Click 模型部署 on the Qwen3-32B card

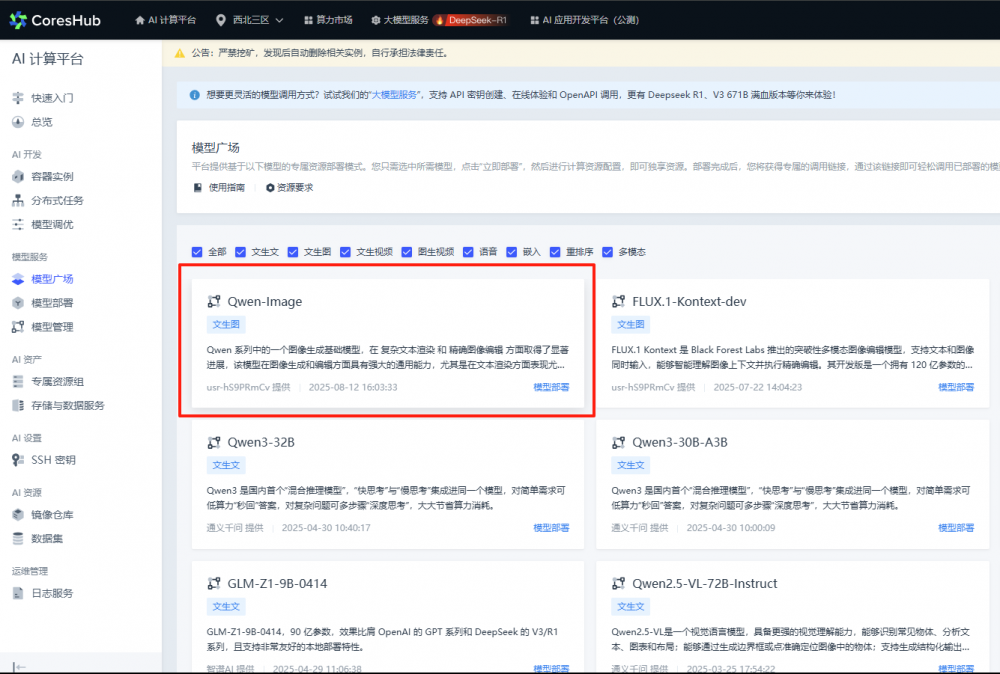(551, 528)
